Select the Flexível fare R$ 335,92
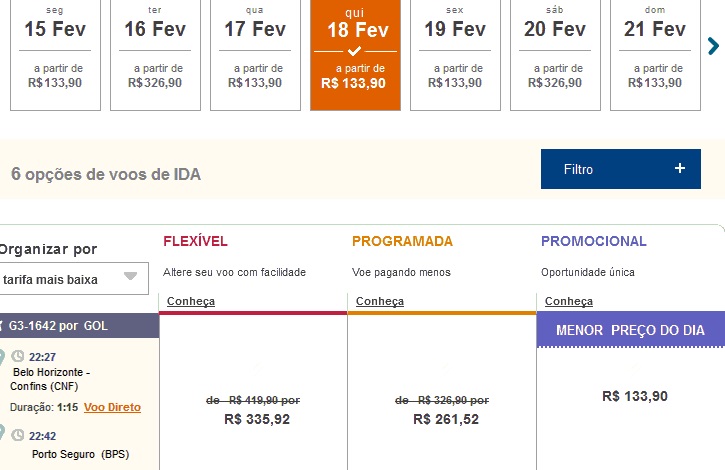 click(x=257, y=420)
